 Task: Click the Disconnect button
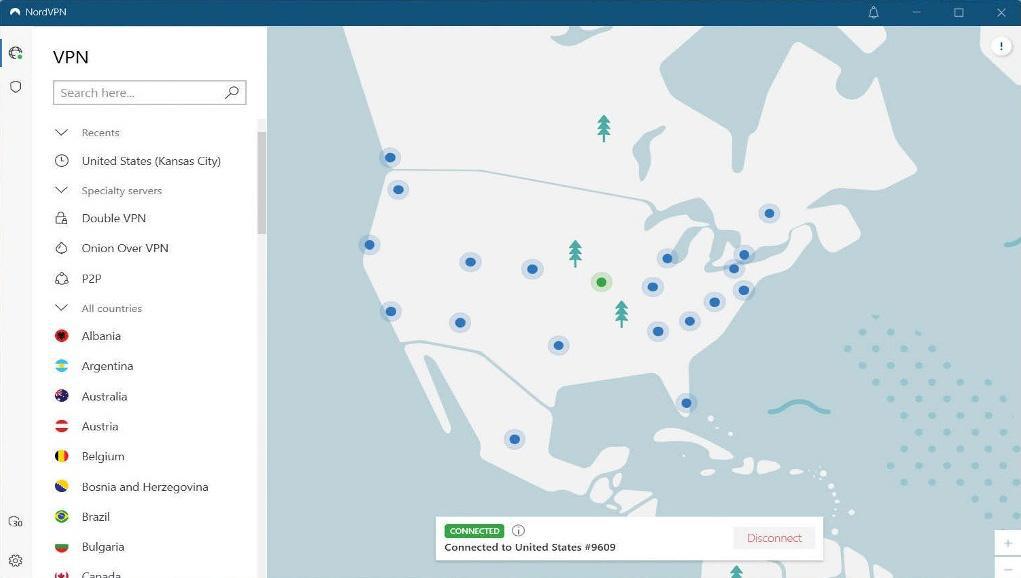[x=774, y=538]
